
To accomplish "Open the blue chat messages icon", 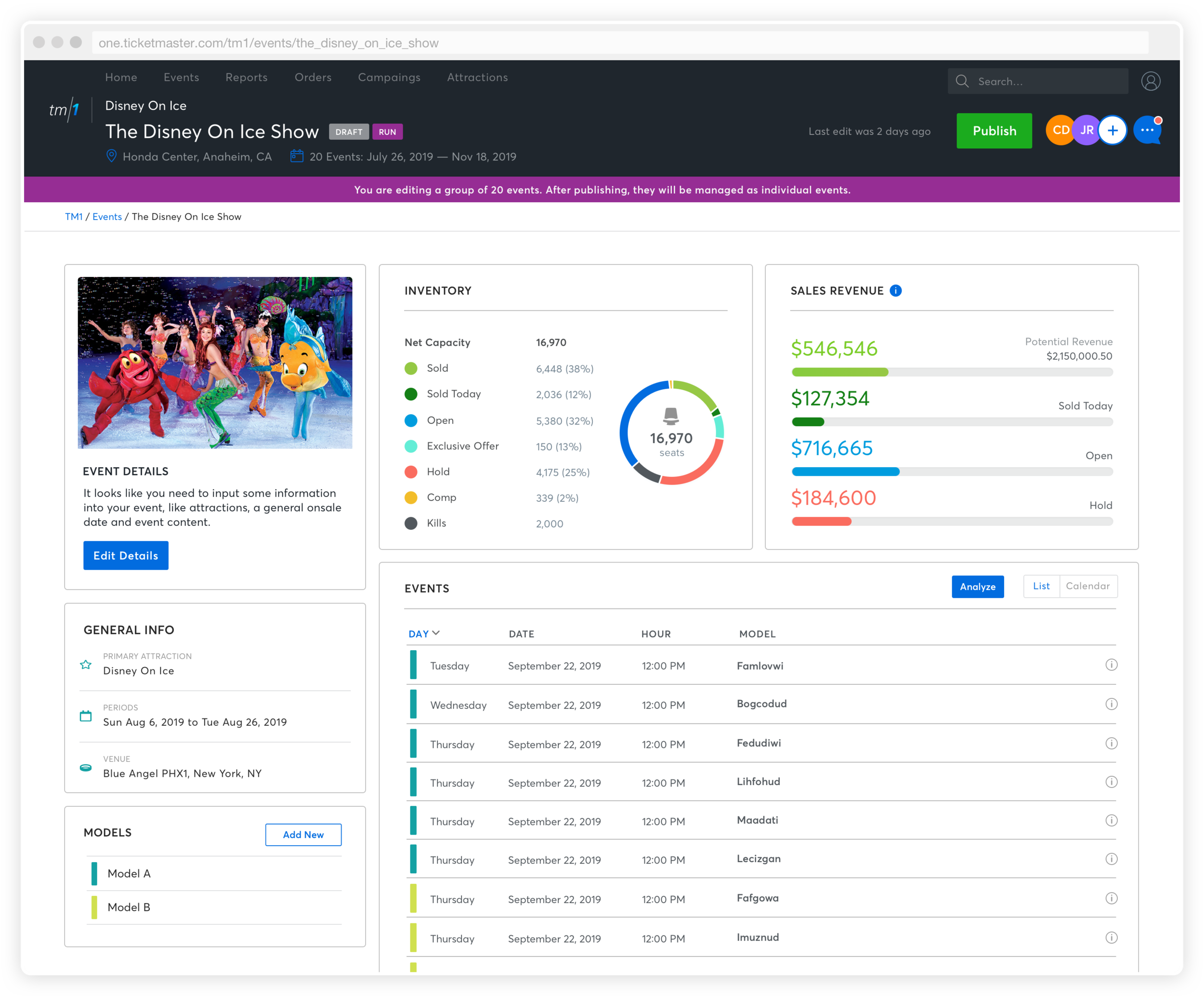I will pos(1147,131).
